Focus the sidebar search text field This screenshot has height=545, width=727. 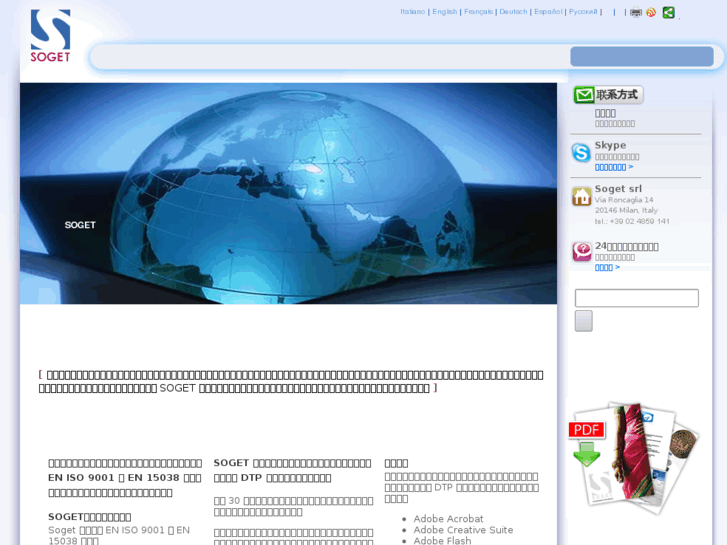pos(637,298)
